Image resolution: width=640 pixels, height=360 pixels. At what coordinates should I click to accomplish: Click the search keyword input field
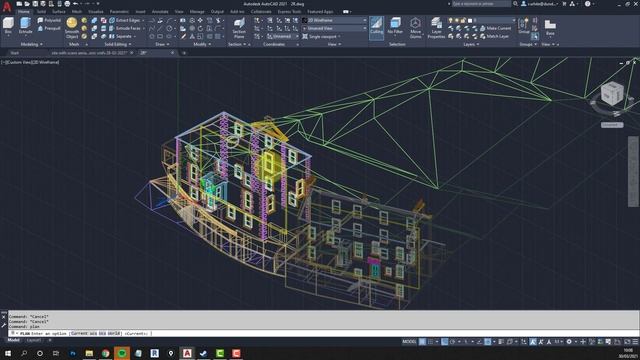[x=481, y=4]
